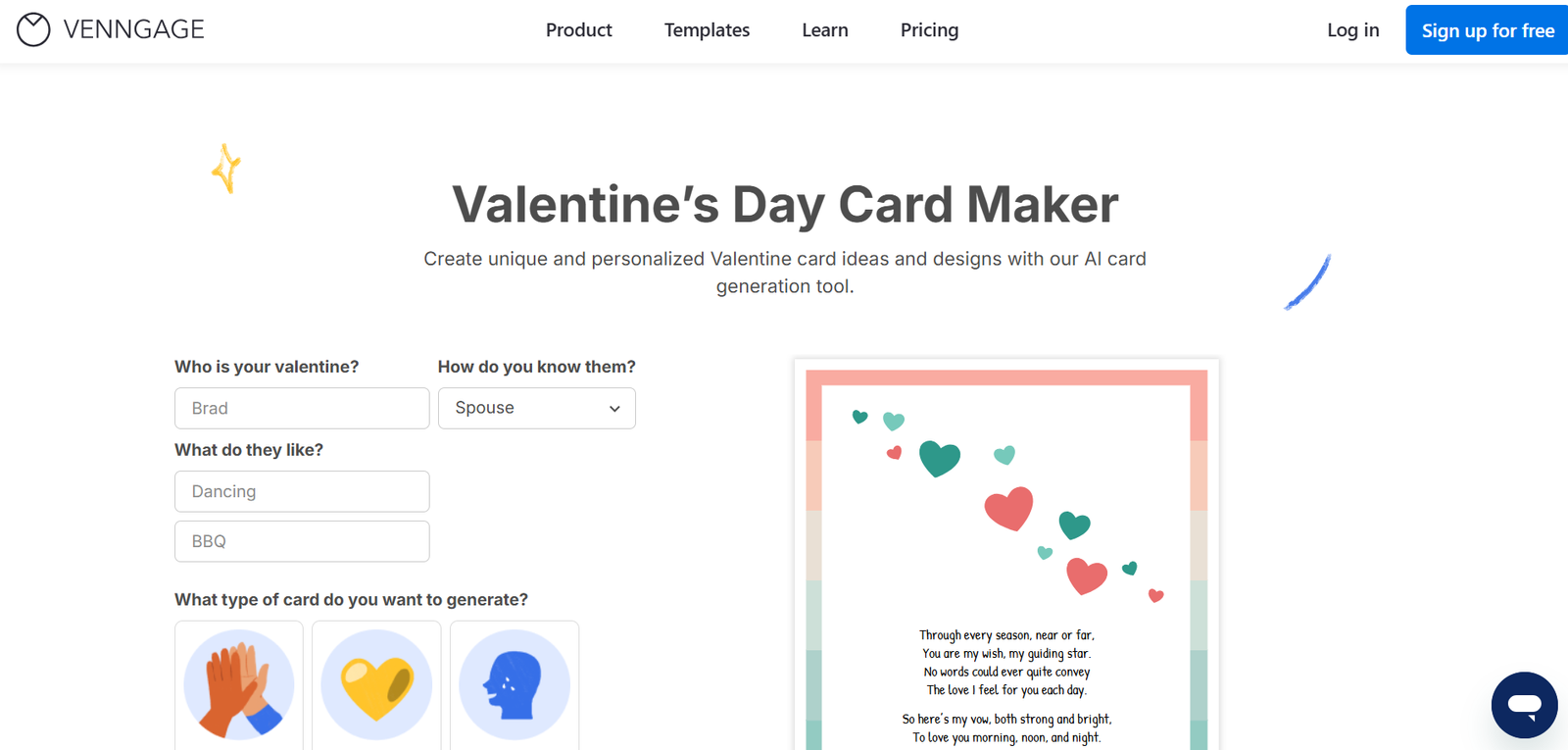Image resolution: width=1568 pixels, height=750 pixels.
Task: Click the BBQ interest input field
Action: [302, 541]
